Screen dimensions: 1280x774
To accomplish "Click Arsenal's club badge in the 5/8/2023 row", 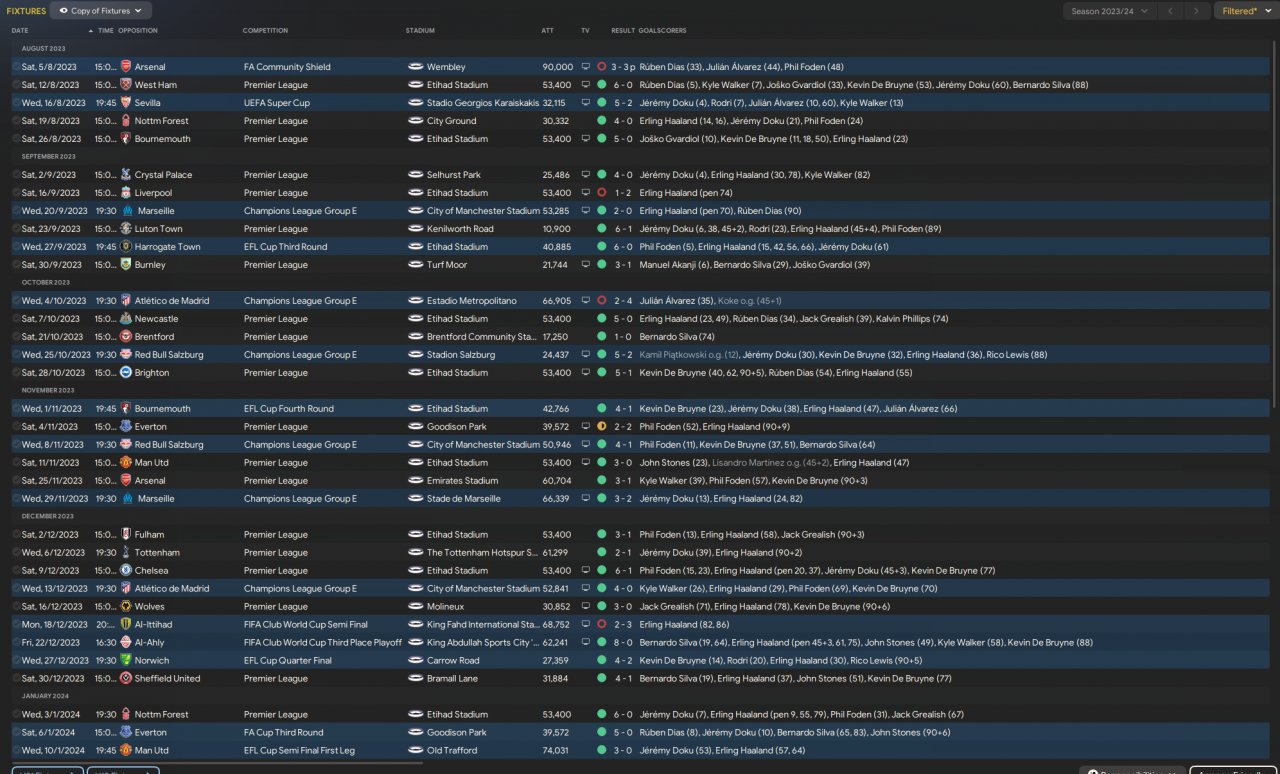I will click(x=126, y=67).
